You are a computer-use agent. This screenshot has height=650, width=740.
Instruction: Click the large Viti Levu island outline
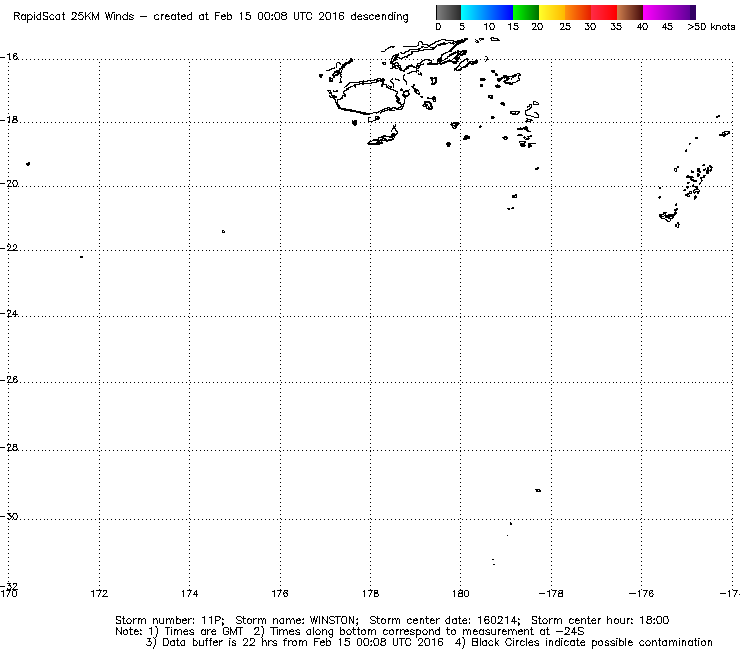[368, 97]
